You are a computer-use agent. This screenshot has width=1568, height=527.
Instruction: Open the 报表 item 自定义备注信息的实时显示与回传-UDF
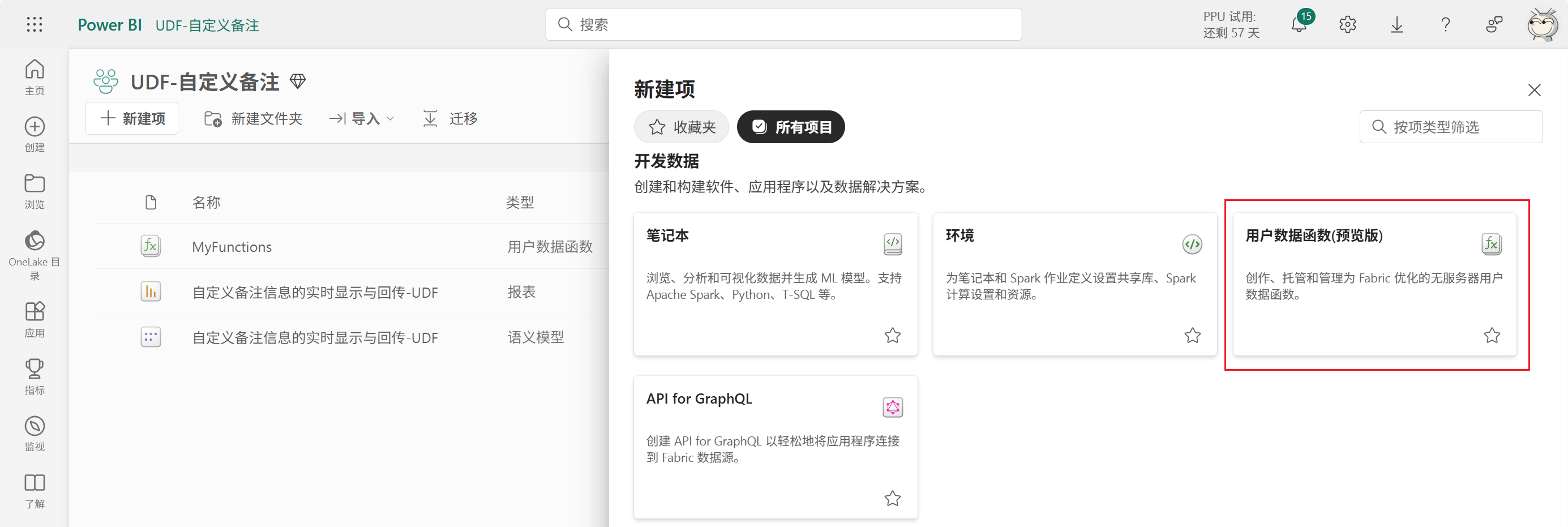pyautogui.click(x=315, y=292)
